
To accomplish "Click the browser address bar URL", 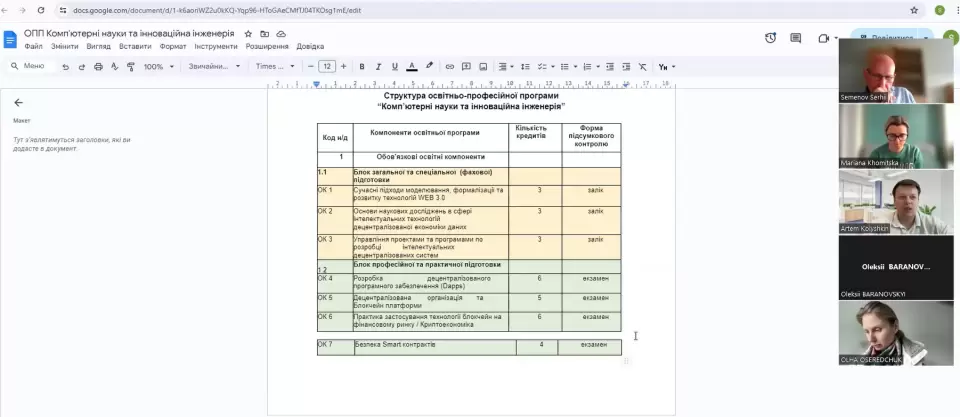I will pos(217,10).
